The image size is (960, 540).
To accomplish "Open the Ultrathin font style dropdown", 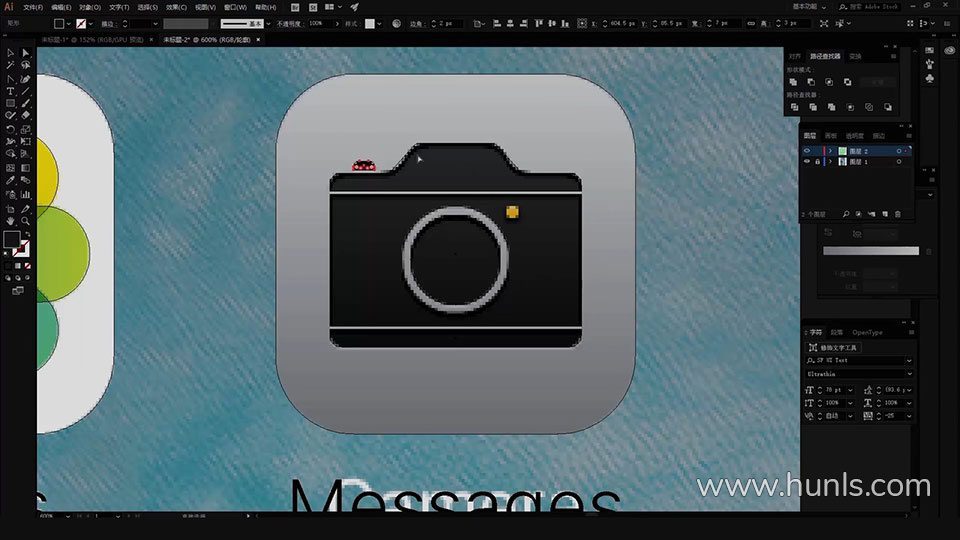I will click(x=909, y=373).
